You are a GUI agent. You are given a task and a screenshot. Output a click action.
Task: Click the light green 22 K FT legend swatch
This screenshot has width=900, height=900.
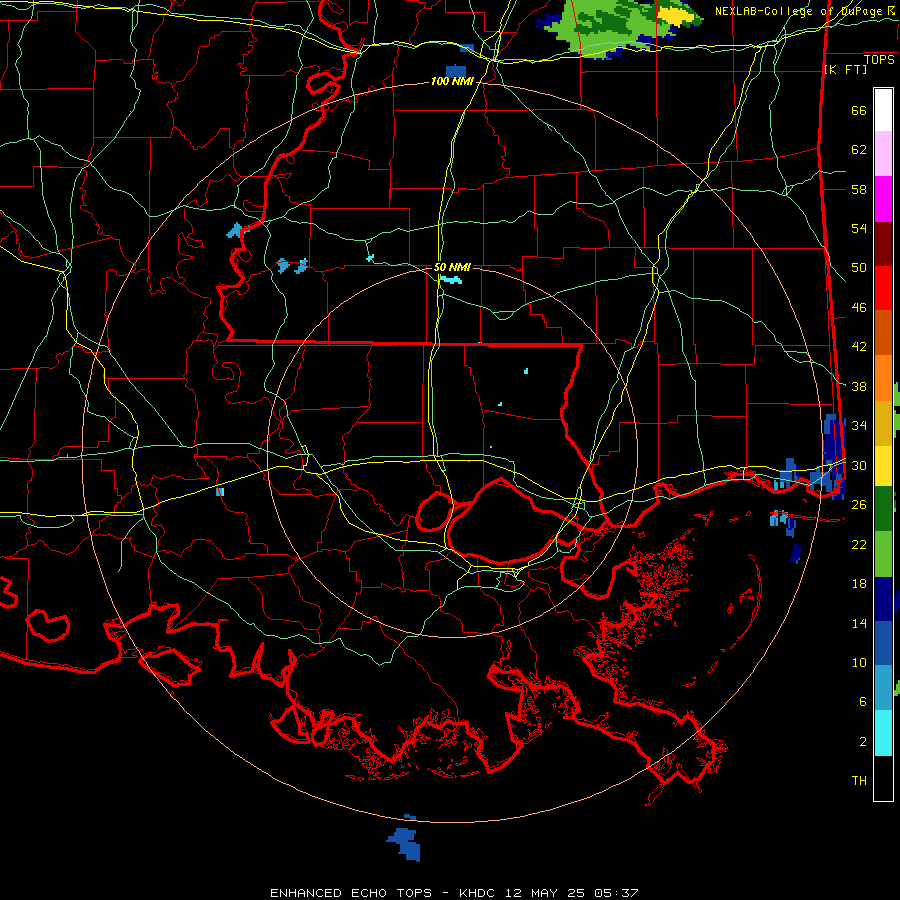pos(883,554)
